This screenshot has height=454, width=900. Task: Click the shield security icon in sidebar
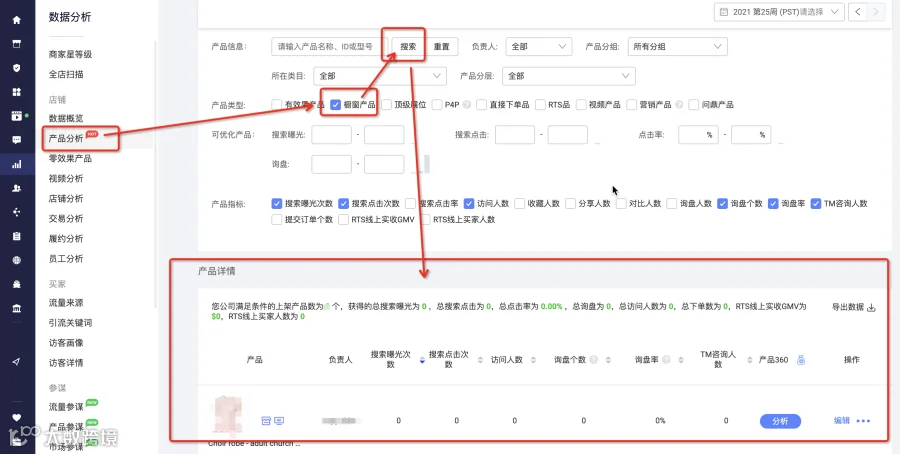(17, 68)
